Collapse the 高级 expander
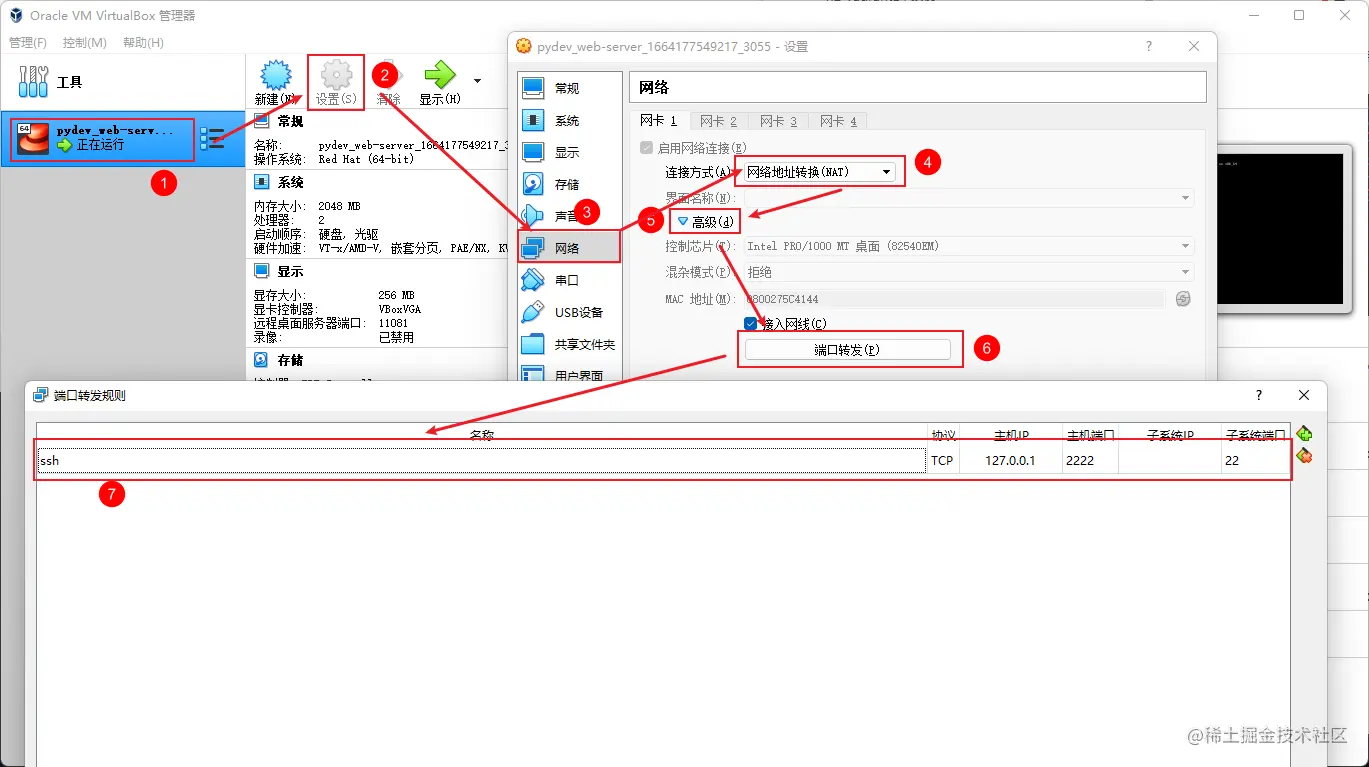Screen dimensions: 1369x767 click(707, 222)
